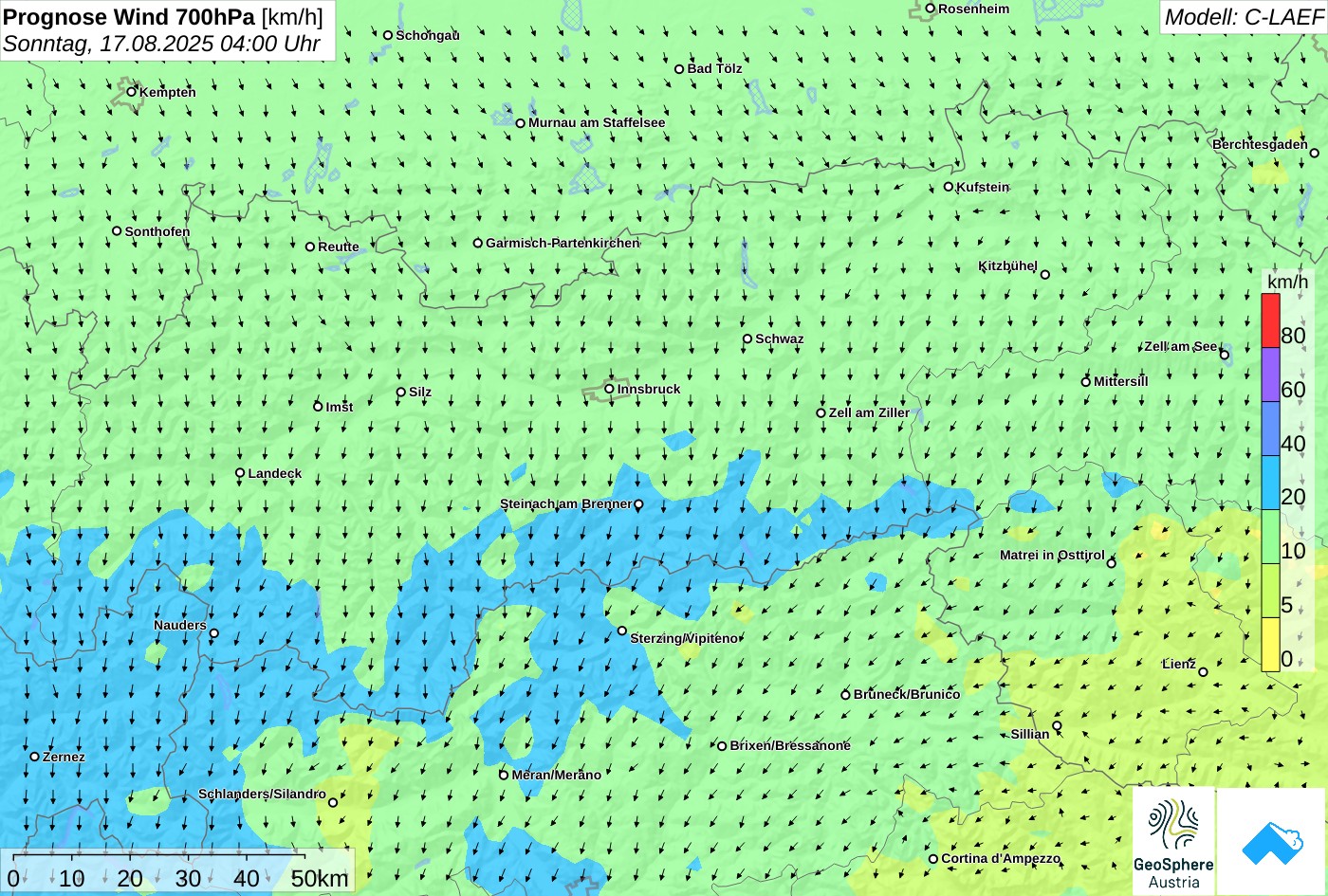Click the Lienz location marker

[1203, 672]
